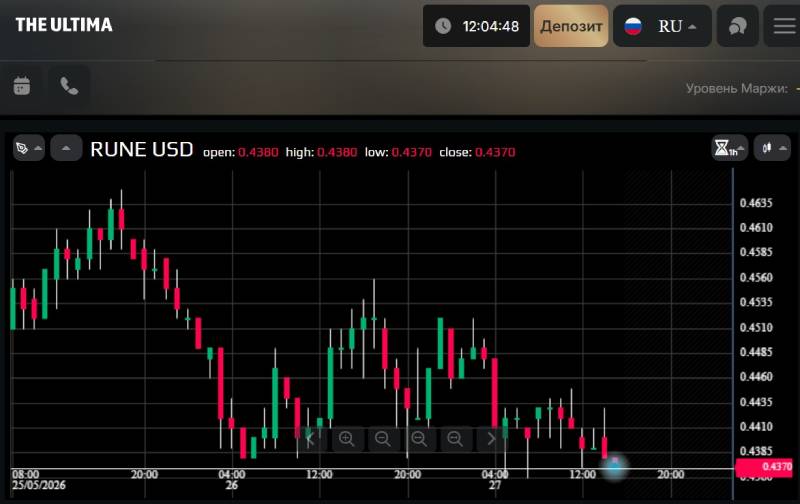Click the 0.4585 price axis label
Viewport: 800px width, 504px height.
click(x=756, y=252)
